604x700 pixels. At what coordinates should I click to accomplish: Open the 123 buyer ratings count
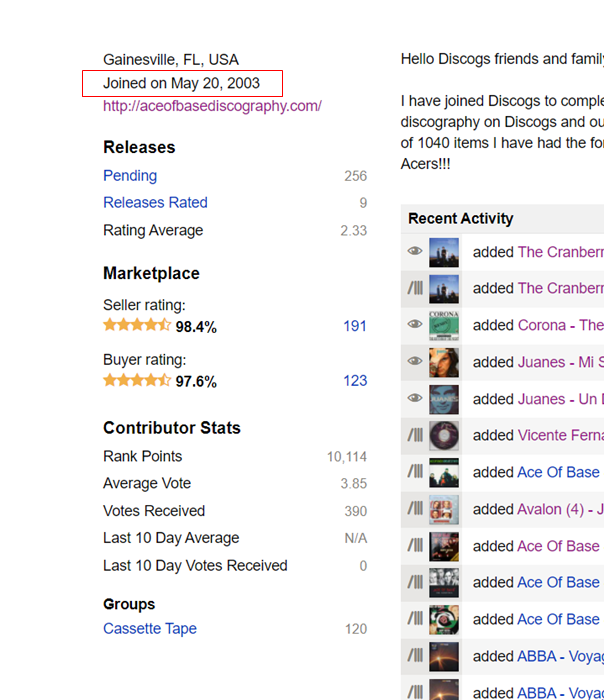pos(354,381)
